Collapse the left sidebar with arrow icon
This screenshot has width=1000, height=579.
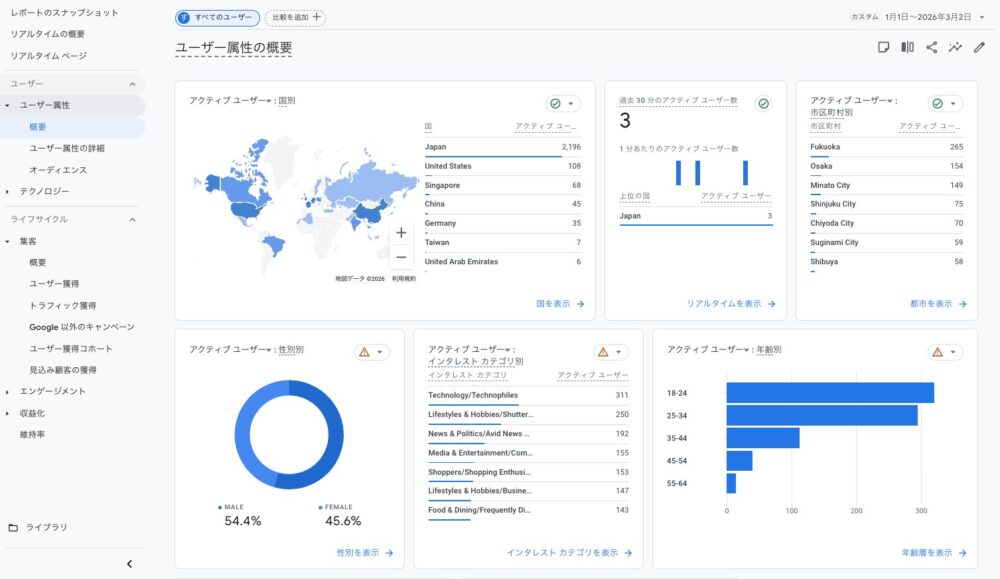129,564
